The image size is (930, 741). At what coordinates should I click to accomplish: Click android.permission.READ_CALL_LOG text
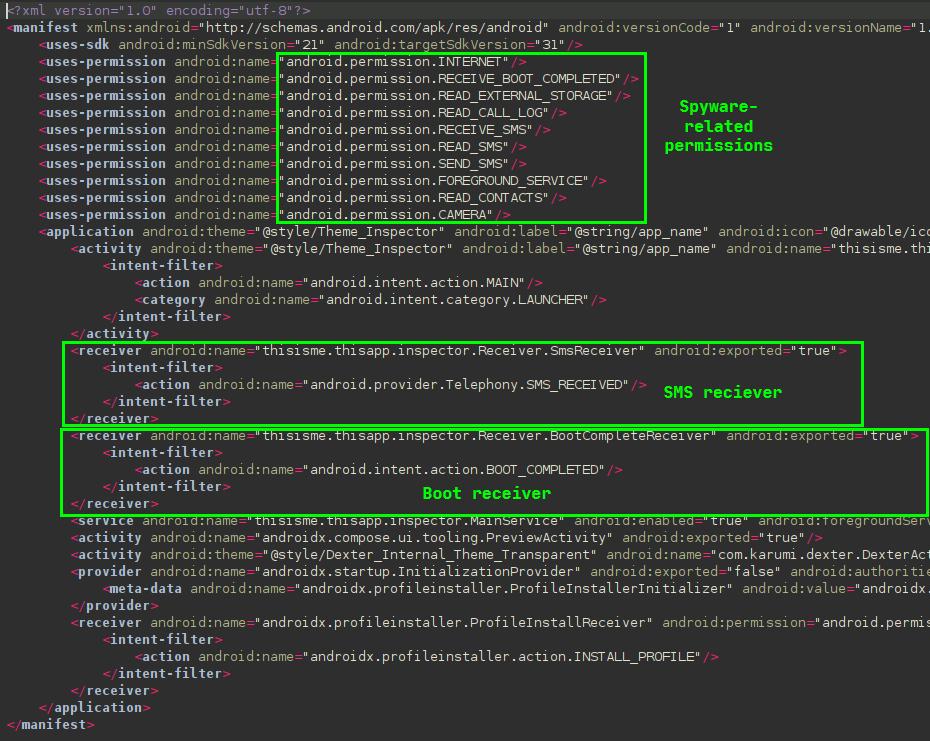coord(414,113)
